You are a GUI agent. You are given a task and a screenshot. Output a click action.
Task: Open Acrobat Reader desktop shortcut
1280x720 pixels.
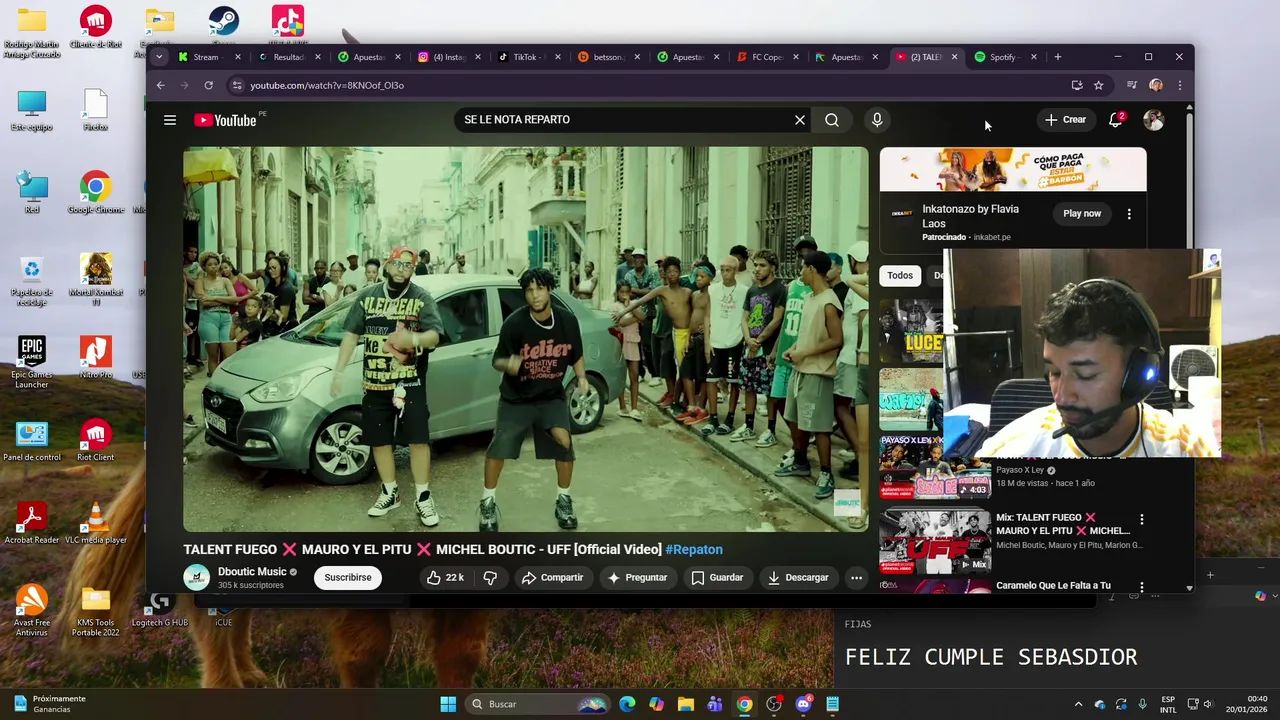(32, 523)
